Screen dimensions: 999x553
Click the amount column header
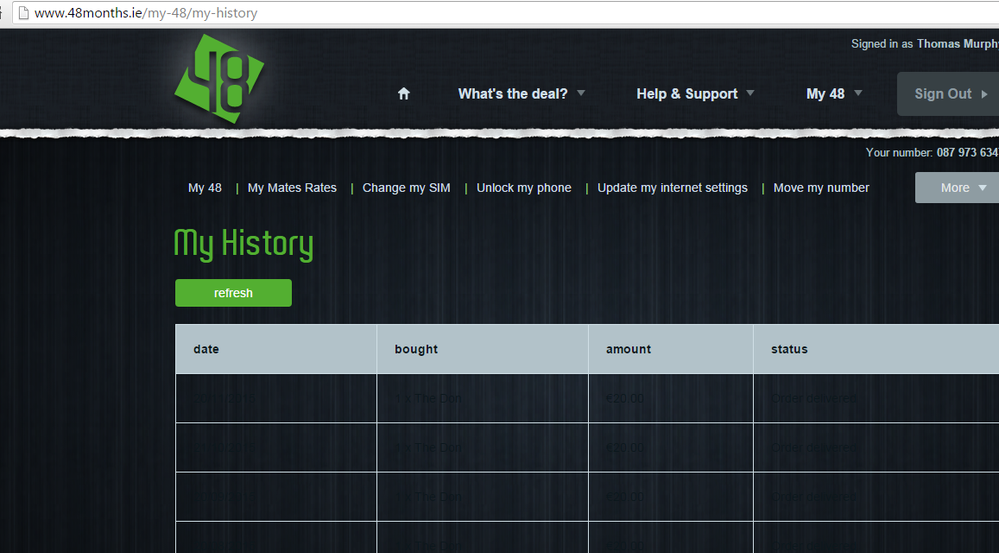pyautogui.click(x=628, y=349)
